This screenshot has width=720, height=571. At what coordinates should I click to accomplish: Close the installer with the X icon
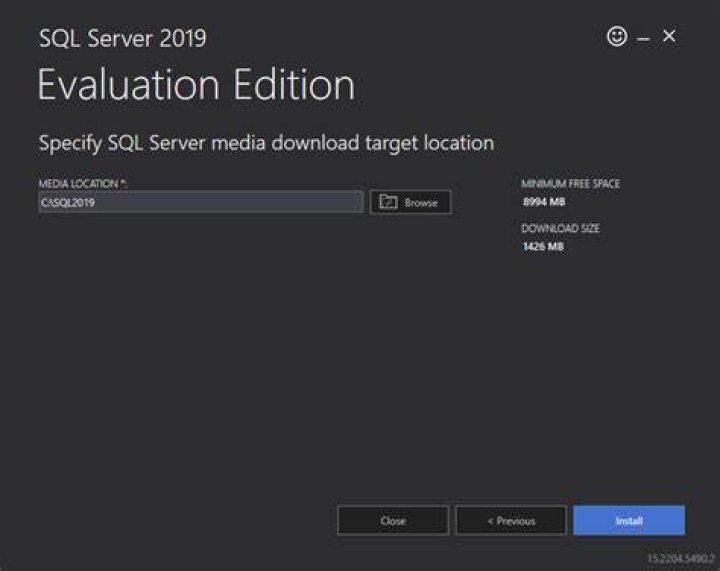(x=669, y=36)
